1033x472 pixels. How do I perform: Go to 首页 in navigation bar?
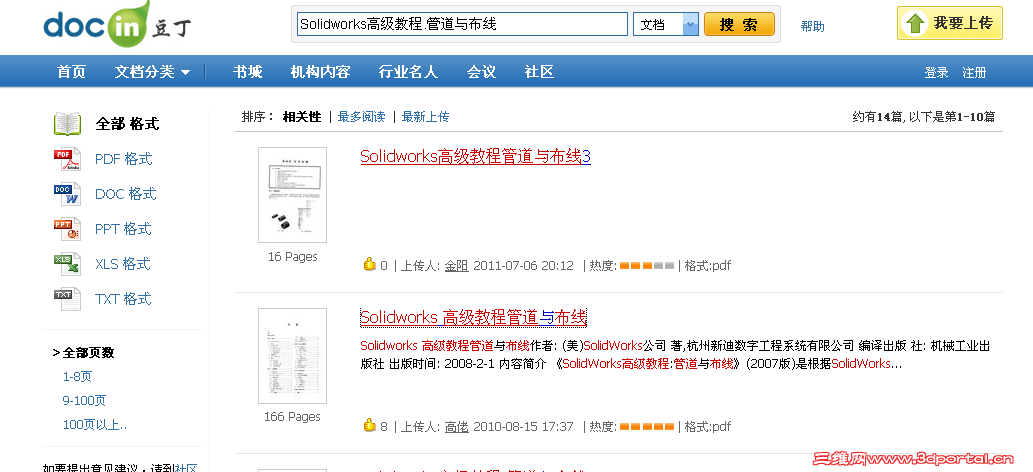pyautogui.click(x=71, y=72)
